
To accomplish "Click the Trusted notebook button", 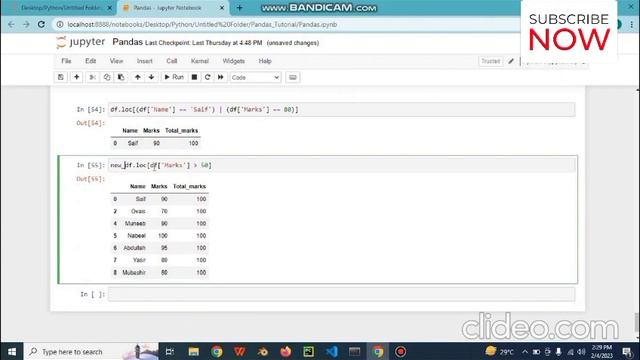I will click(490, 61).
